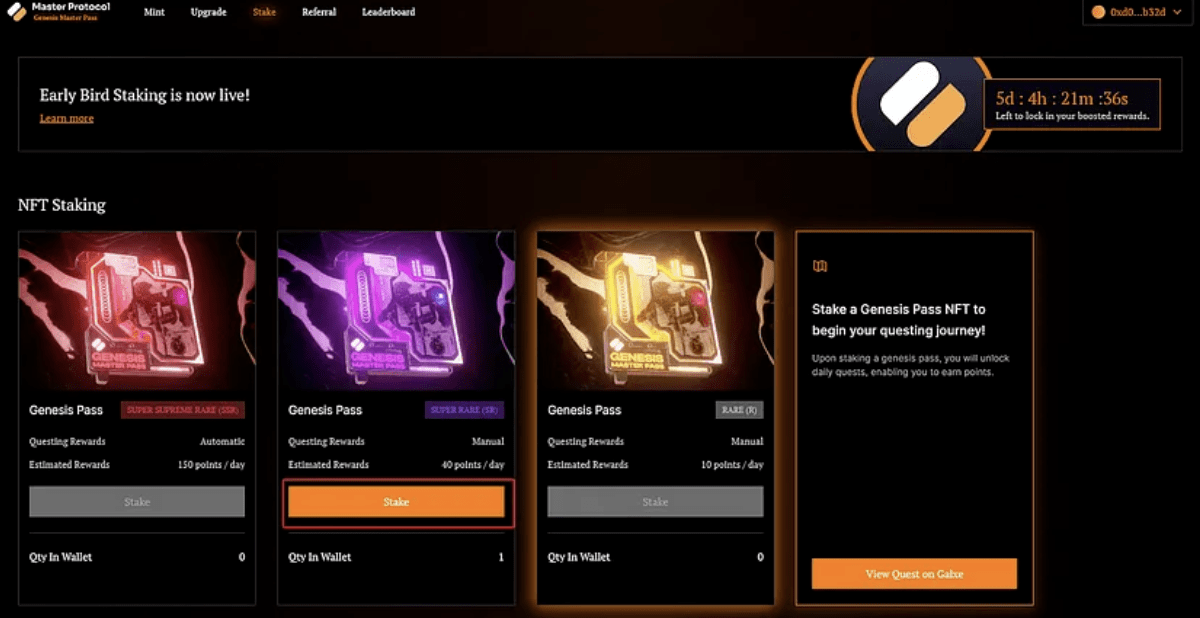Click the wallet address 0xd0...b32d
This screenshot has height=618, width=1200.
click(1138, 13)
